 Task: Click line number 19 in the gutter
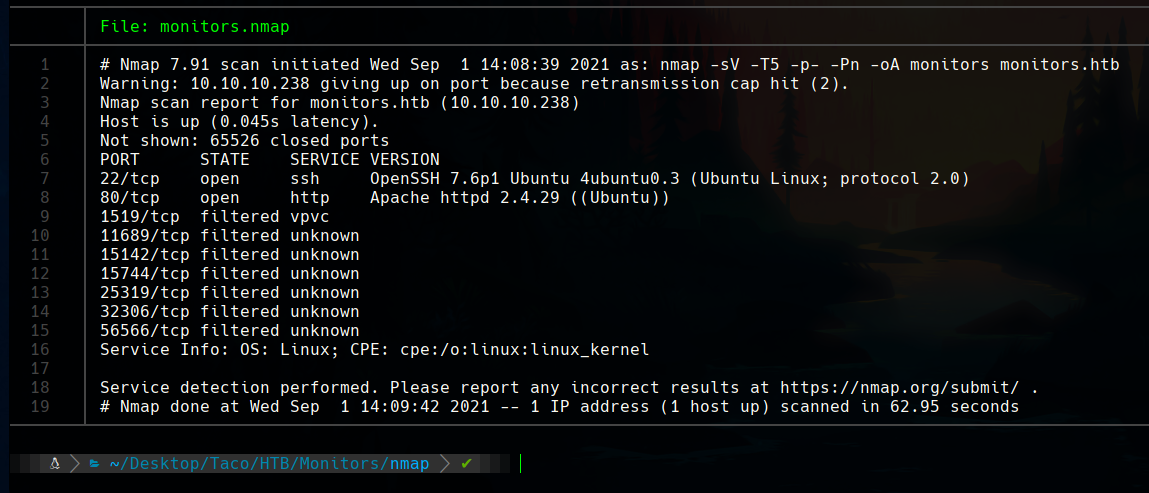pyautogui.click(x=41, y=407)
